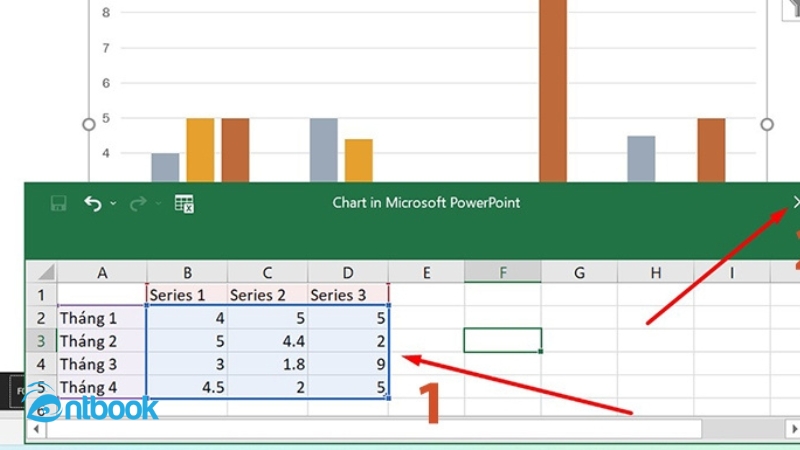Select row header 3
This screenshot has width=800, height=450.
click(41, 341)
